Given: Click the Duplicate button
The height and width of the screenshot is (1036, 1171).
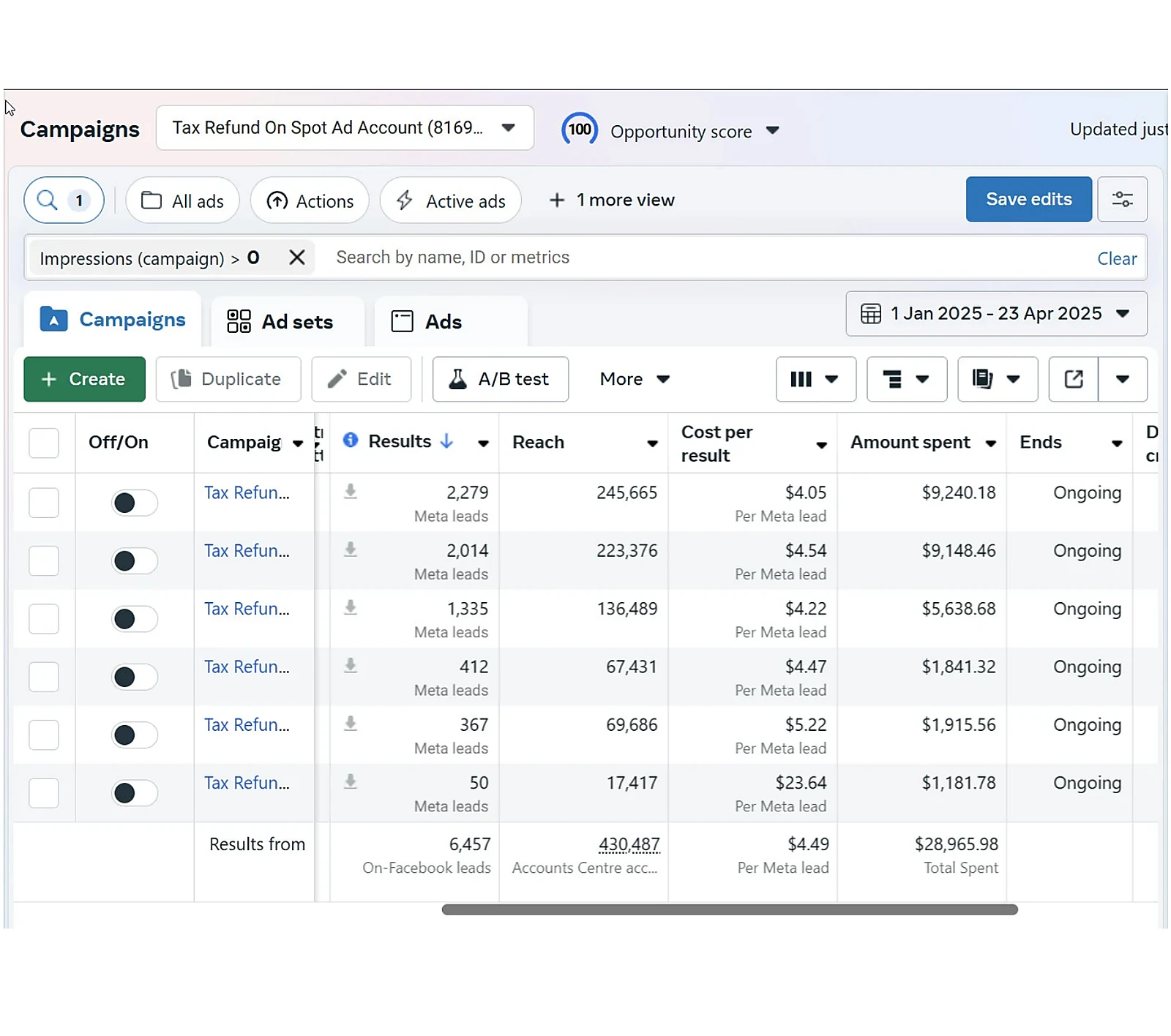Looking at the screenshot, I should click(228, 379).
